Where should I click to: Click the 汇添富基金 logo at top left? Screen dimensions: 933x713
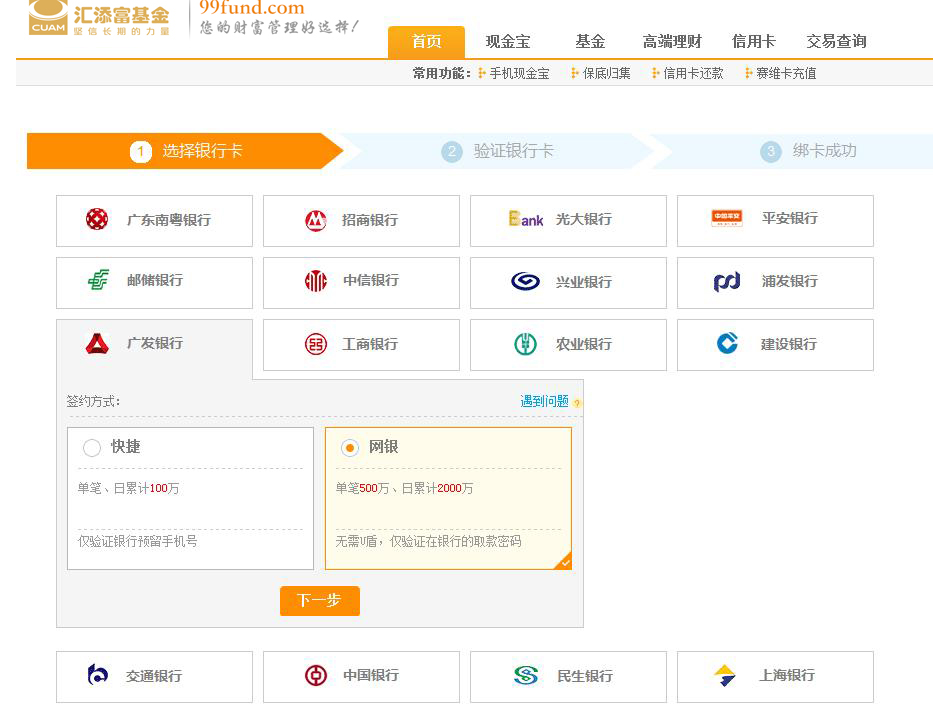pos(99,18)
